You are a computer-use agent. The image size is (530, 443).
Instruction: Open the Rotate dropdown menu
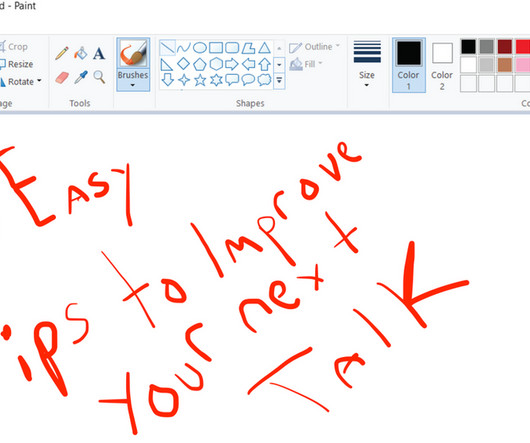(x=21, y=81)
